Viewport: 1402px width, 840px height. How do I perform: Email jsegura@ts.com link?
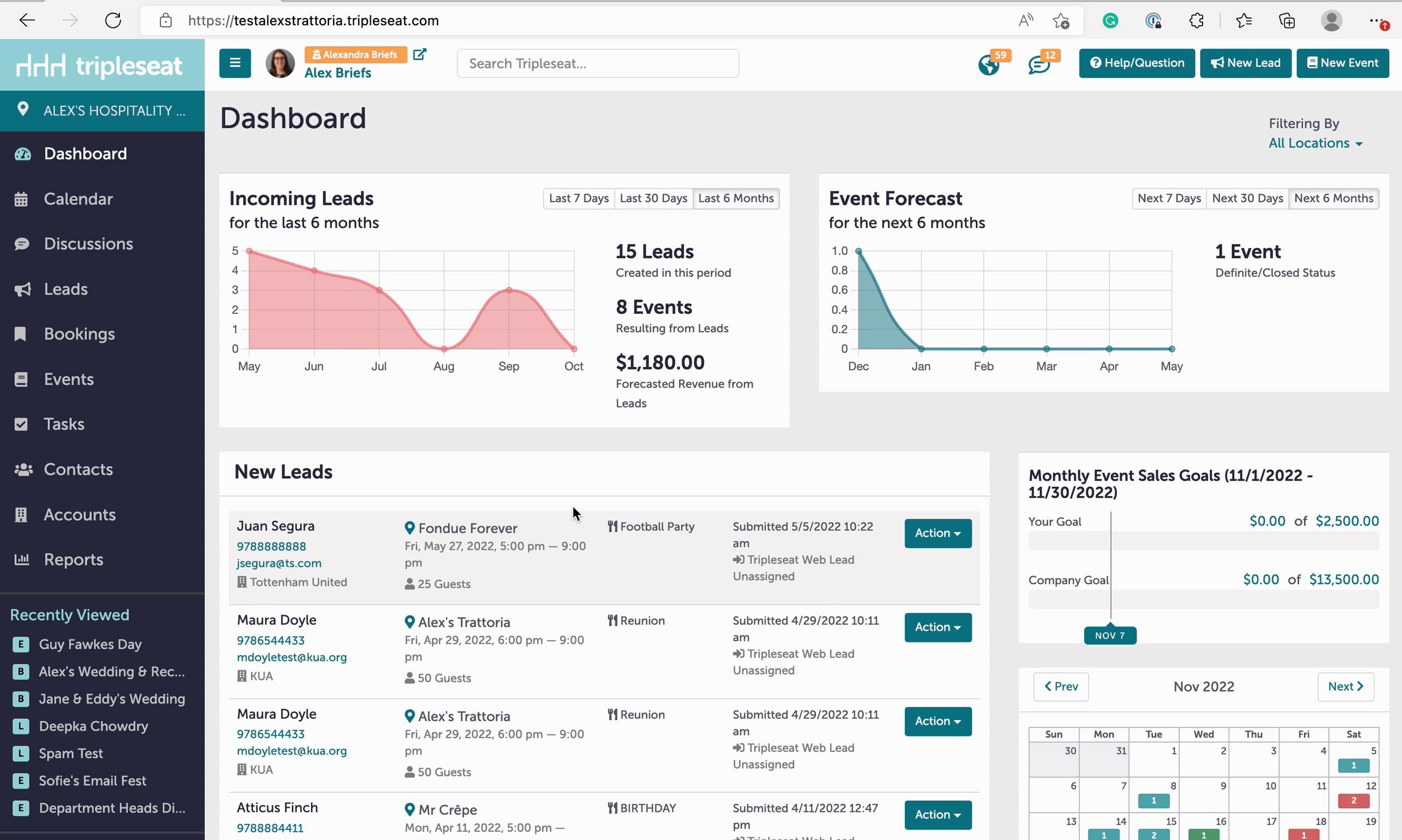click(279, 563)
